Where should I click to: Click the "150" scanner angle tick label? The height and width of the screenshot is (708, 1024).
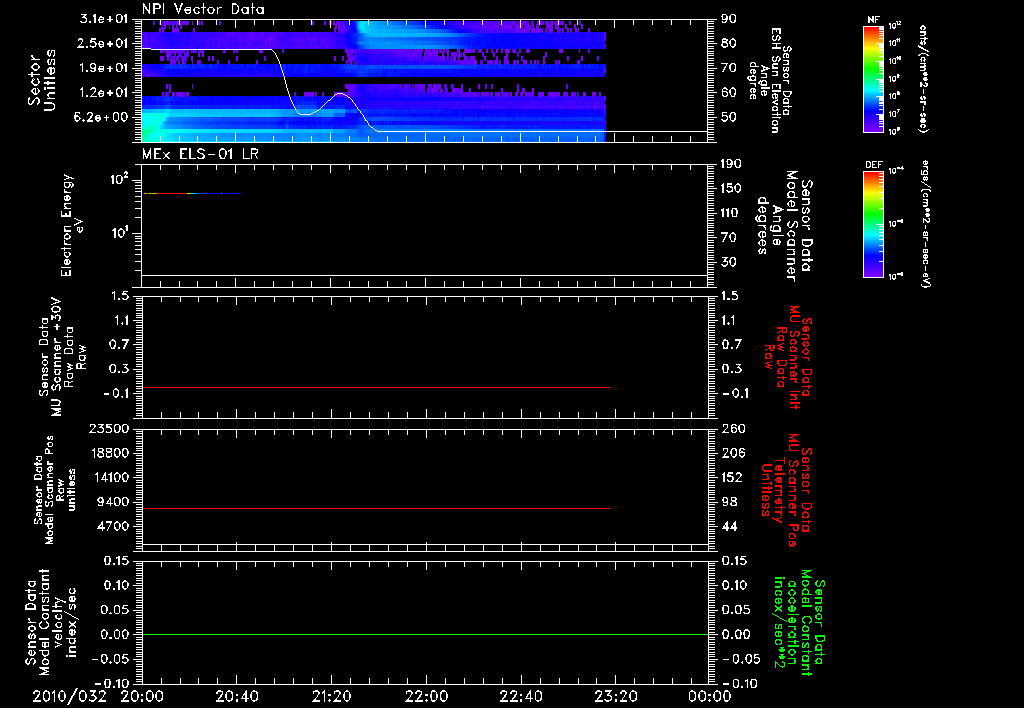731,188
